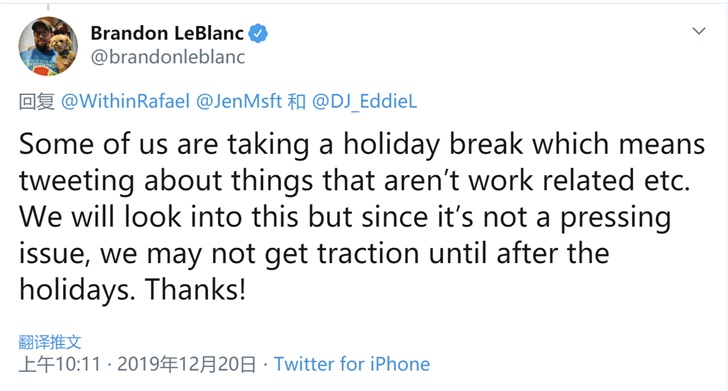Click the 'tweeting about things' text line
This screenshot has height=391, width=728.
(x=166, y=181)
